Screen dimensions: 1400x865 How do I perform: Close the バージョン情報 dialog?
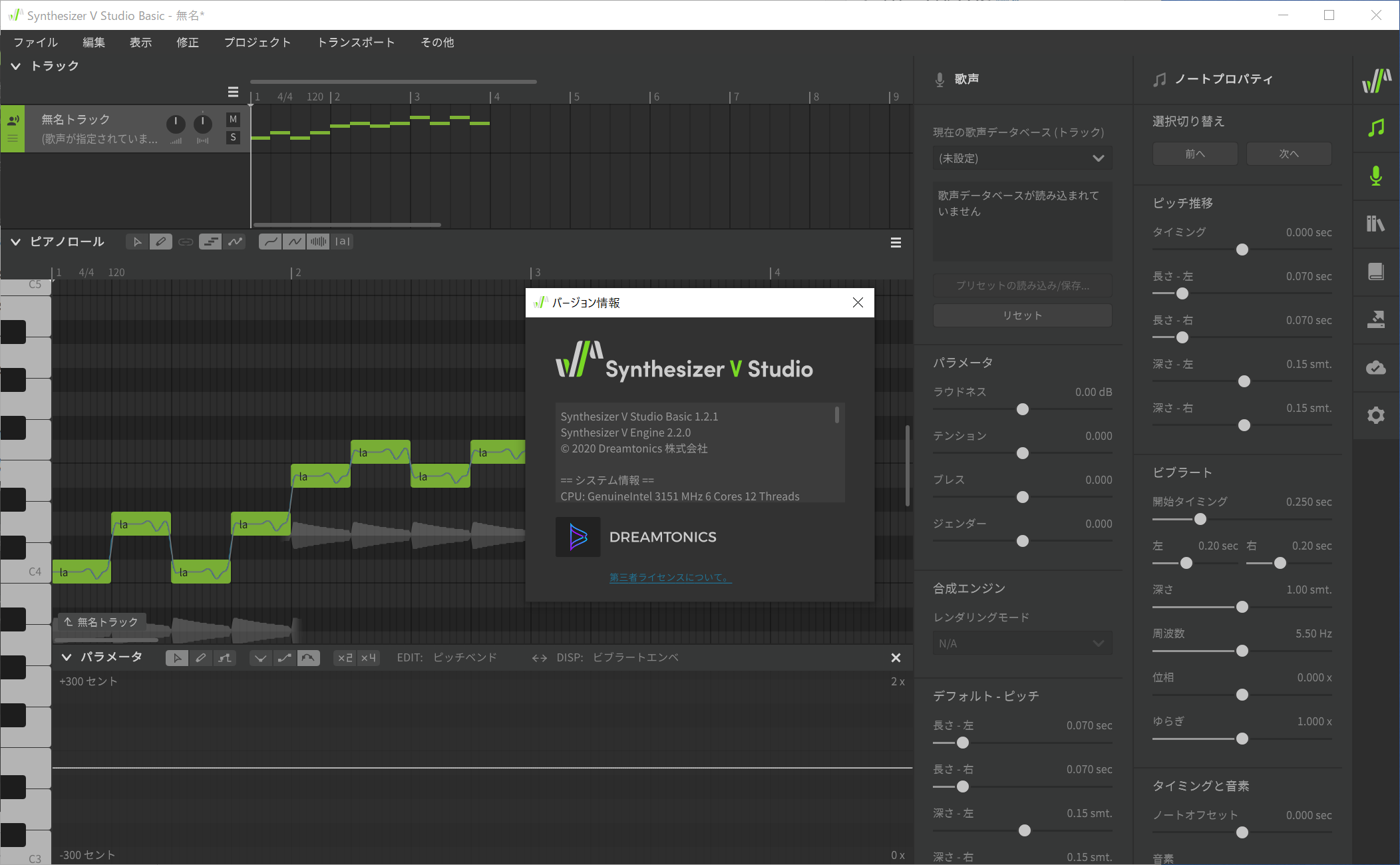[858, 303]
